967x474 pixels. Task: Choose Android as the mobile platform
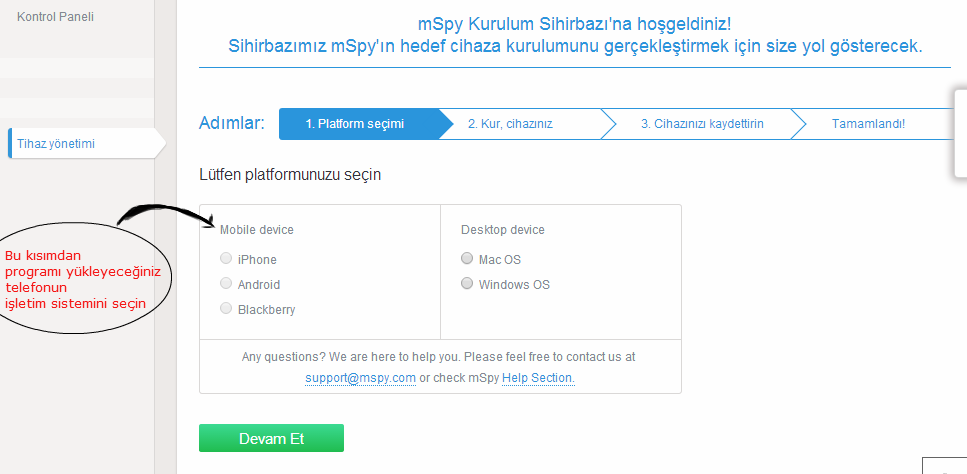coord(226,284)
